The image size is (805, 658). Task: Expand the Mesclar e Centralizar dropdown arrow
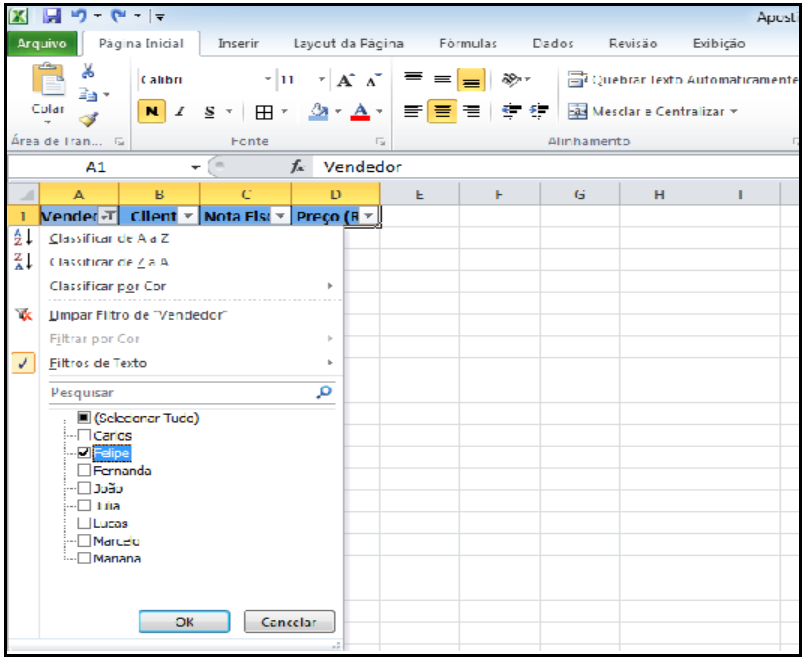[734, 112]
